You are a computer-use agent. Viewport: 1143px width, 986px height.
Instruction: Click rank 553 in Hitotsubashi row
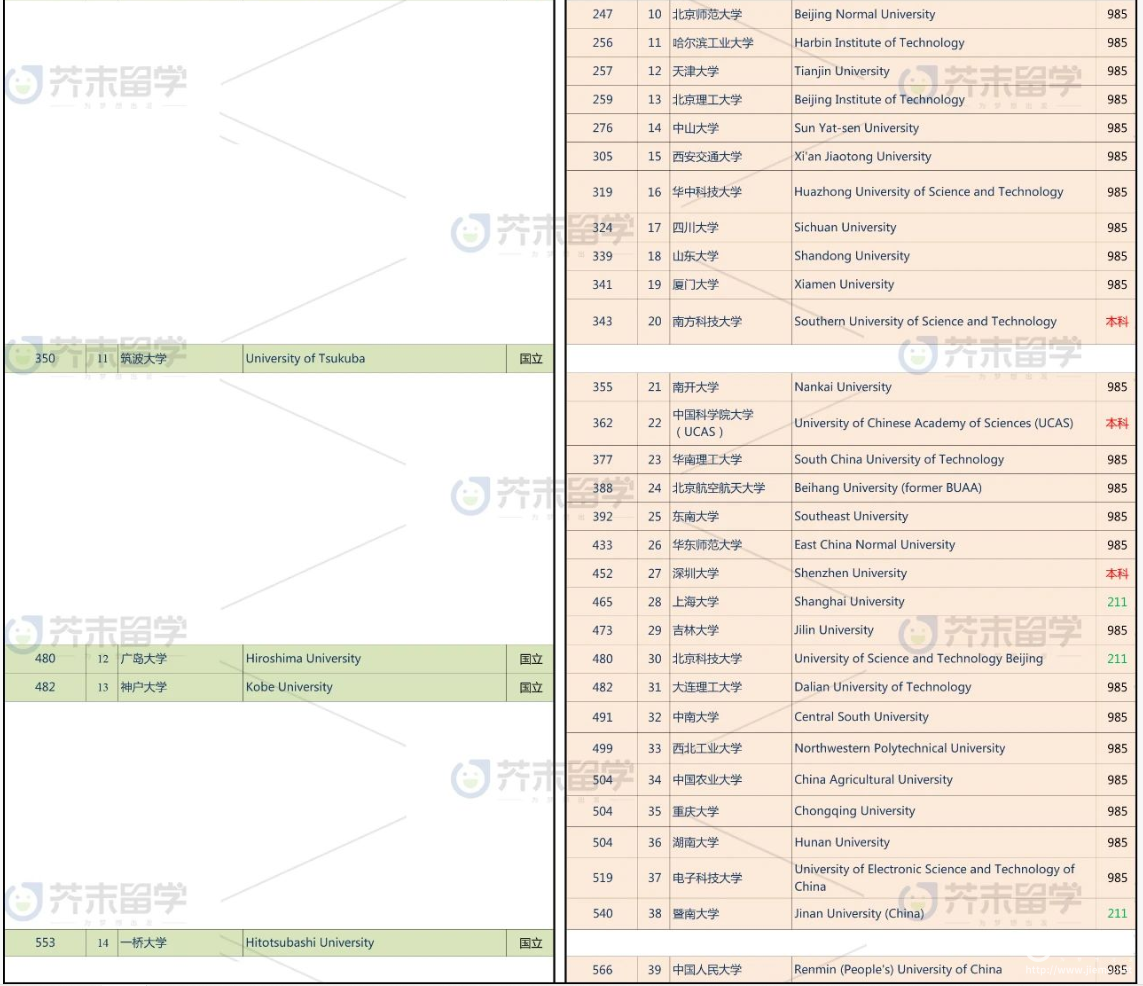(45, 943)
